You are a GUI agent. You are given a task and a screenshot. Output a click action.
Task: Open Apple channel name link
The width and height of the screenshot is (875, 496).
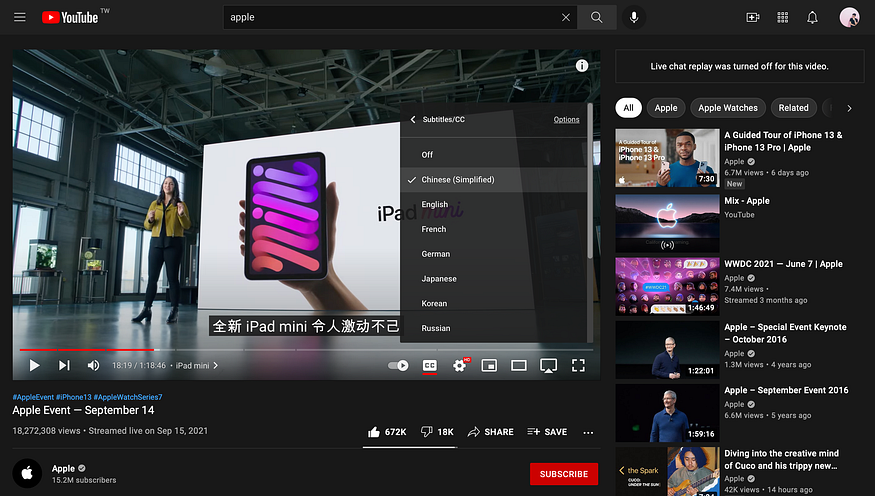tap(63, 469)
